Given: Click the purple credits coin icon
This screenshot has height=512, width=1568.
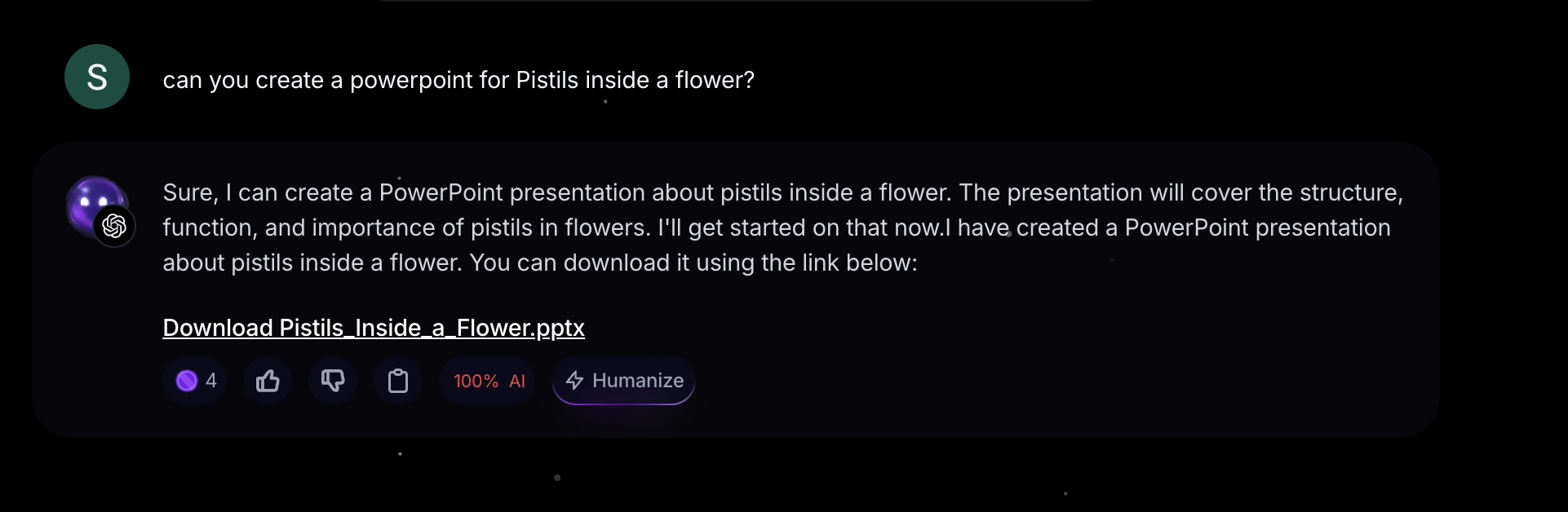Looking at the screenshot, I should 187,381.
